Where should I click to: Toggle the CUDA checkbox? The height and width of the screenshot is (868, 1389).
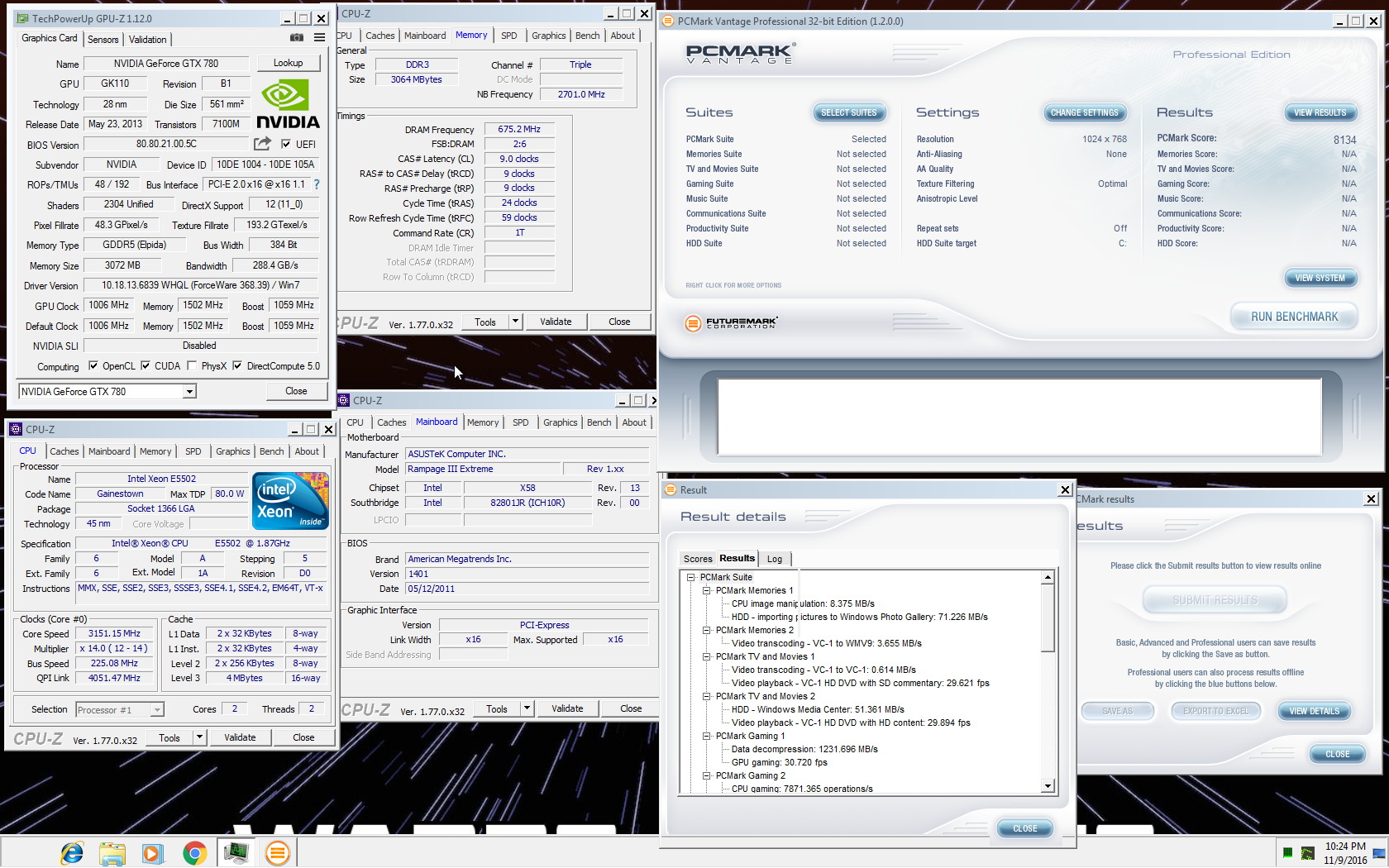coord(146,365)
